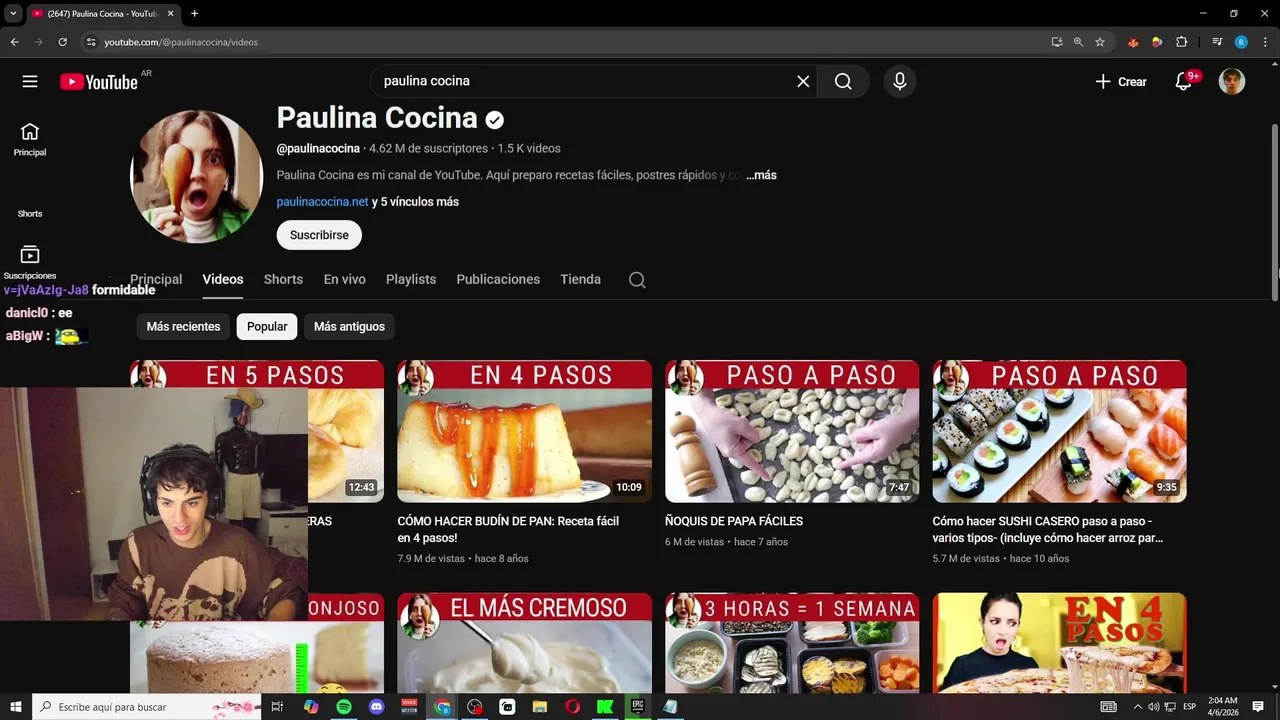The height and width of the screenshot is (720, 1280).
Task: Switch to the Videos channel tab
Action: 223,279
